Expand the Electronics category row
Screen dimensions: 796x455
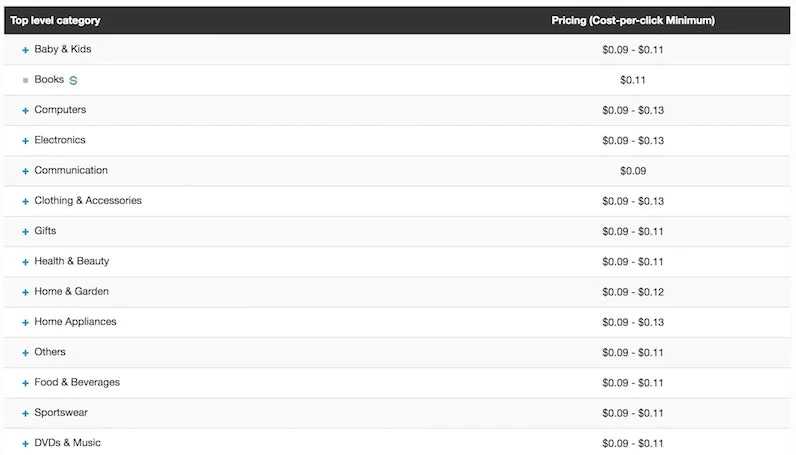[x=25, y=141]
